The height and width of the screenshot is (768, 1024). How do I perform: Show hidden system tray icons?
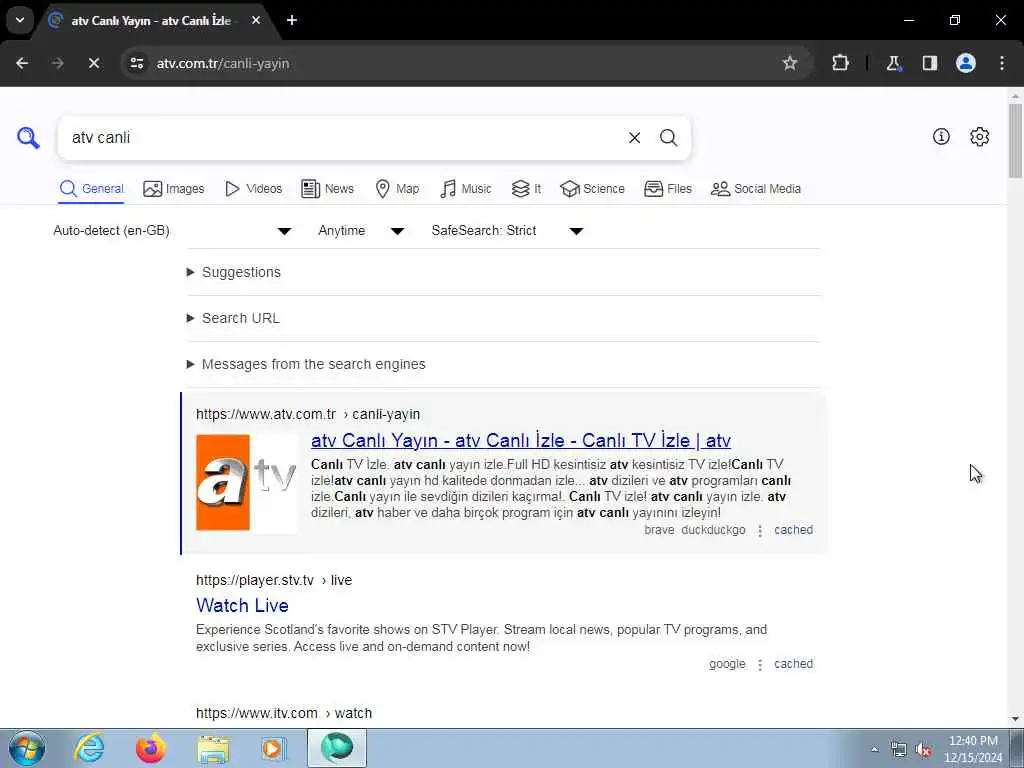[874, 749]
